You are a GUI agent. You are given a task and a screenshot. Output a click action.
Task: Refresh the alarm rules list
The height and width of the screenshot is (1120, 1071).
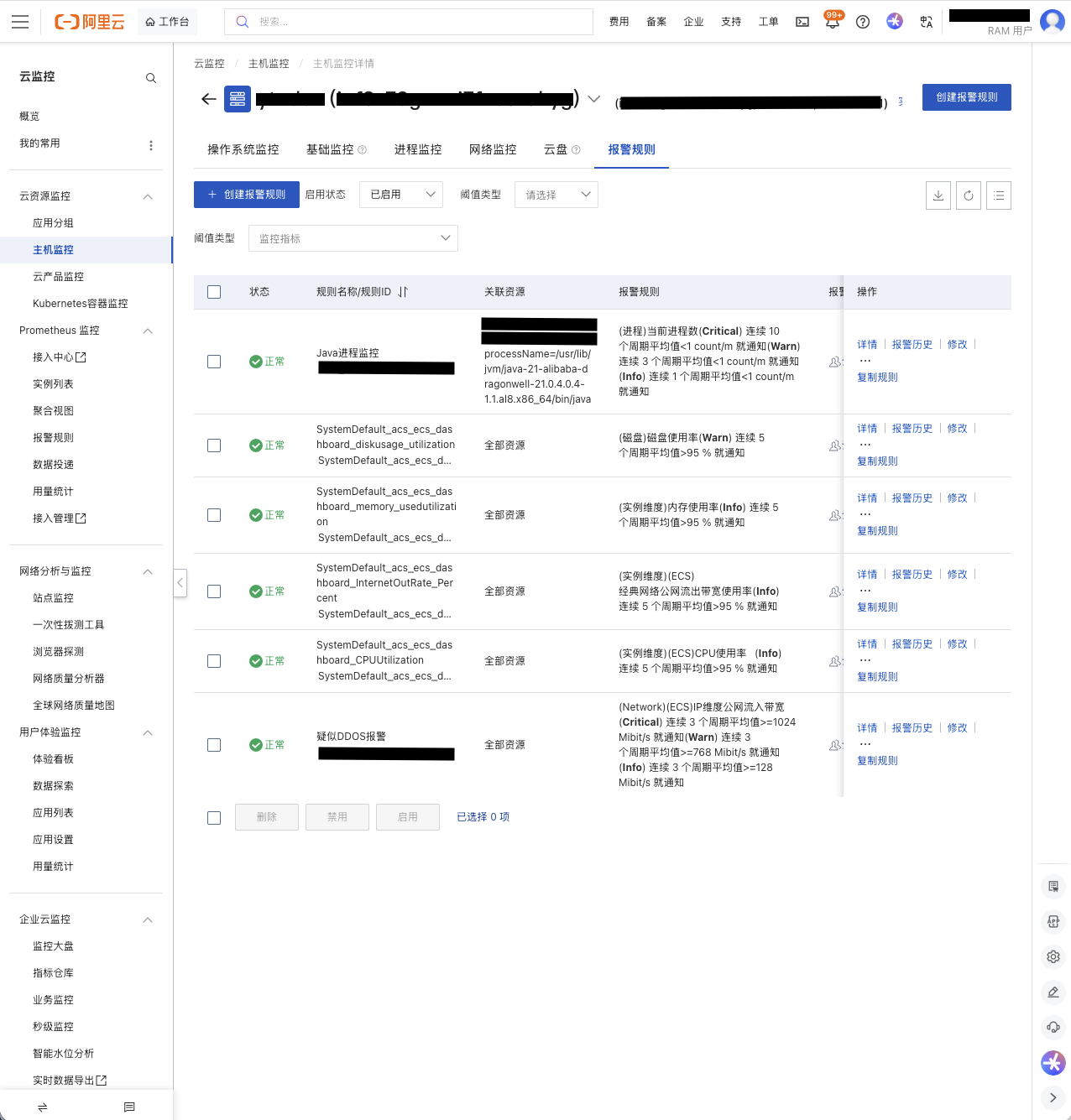[969, 195]
